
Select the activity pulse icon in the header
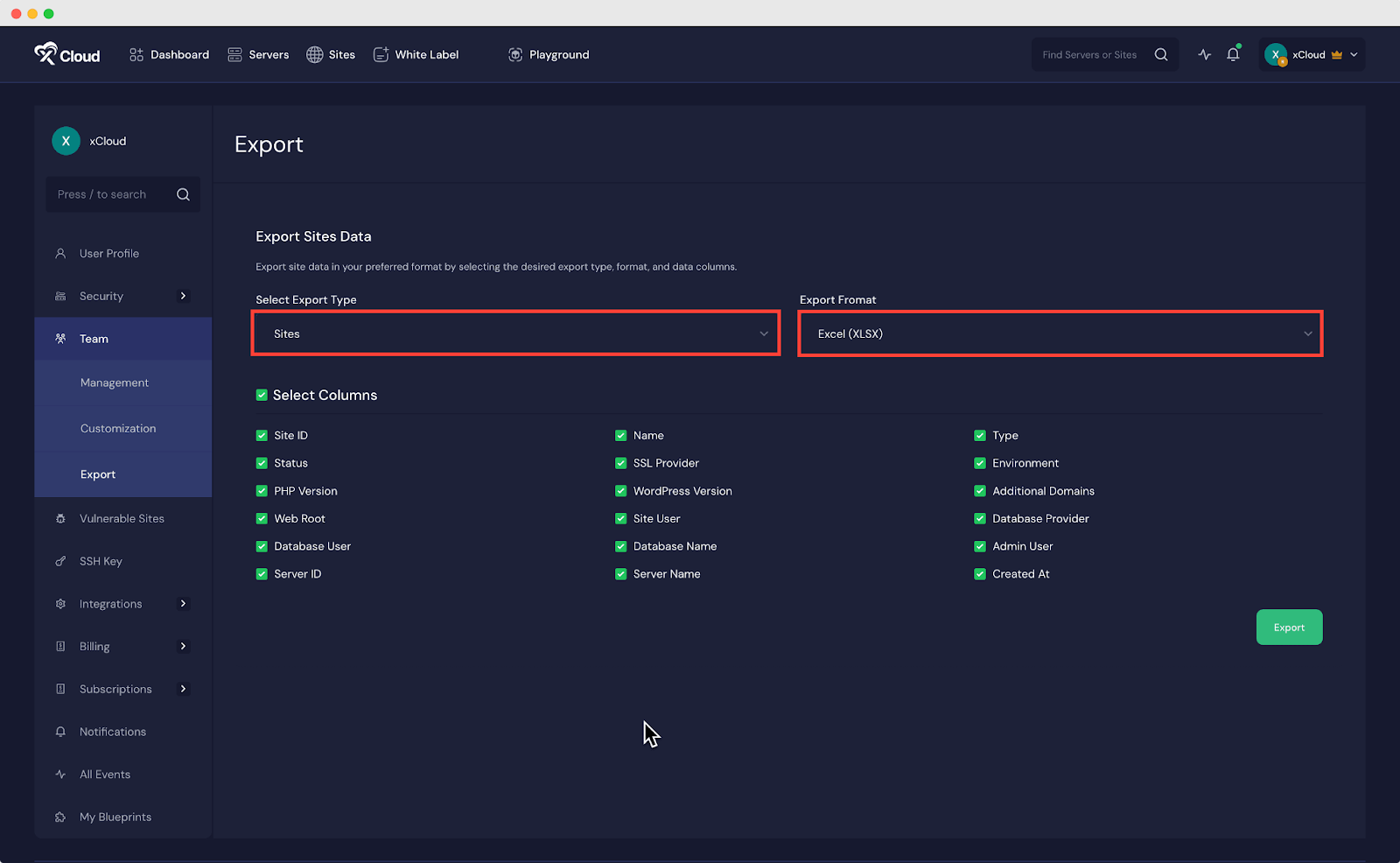(1204, 54)
